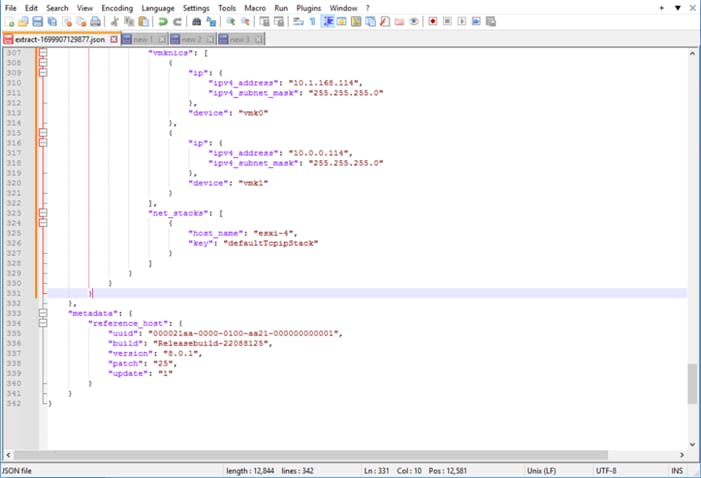701x478 pixels.
Task: Click the Redo toolbar icon
Action: [177, 21]
